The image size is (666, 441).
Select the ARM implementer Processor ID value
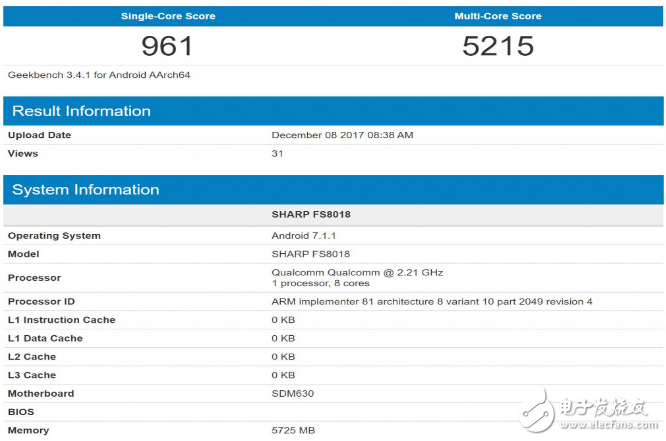[432, 301]
